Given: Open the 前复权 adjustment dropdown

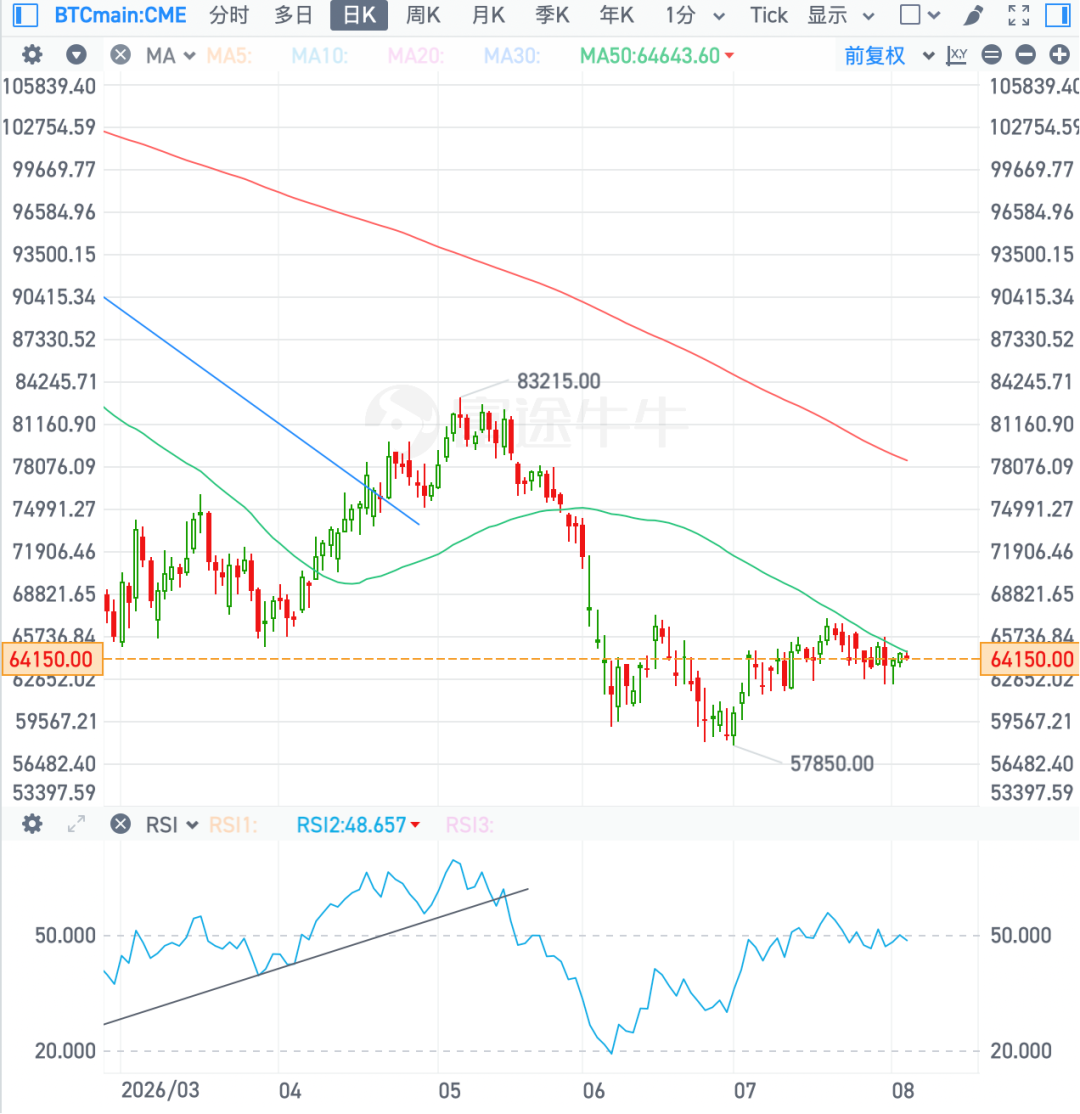Looking at the screenshot, I should (x=889, y=55).
